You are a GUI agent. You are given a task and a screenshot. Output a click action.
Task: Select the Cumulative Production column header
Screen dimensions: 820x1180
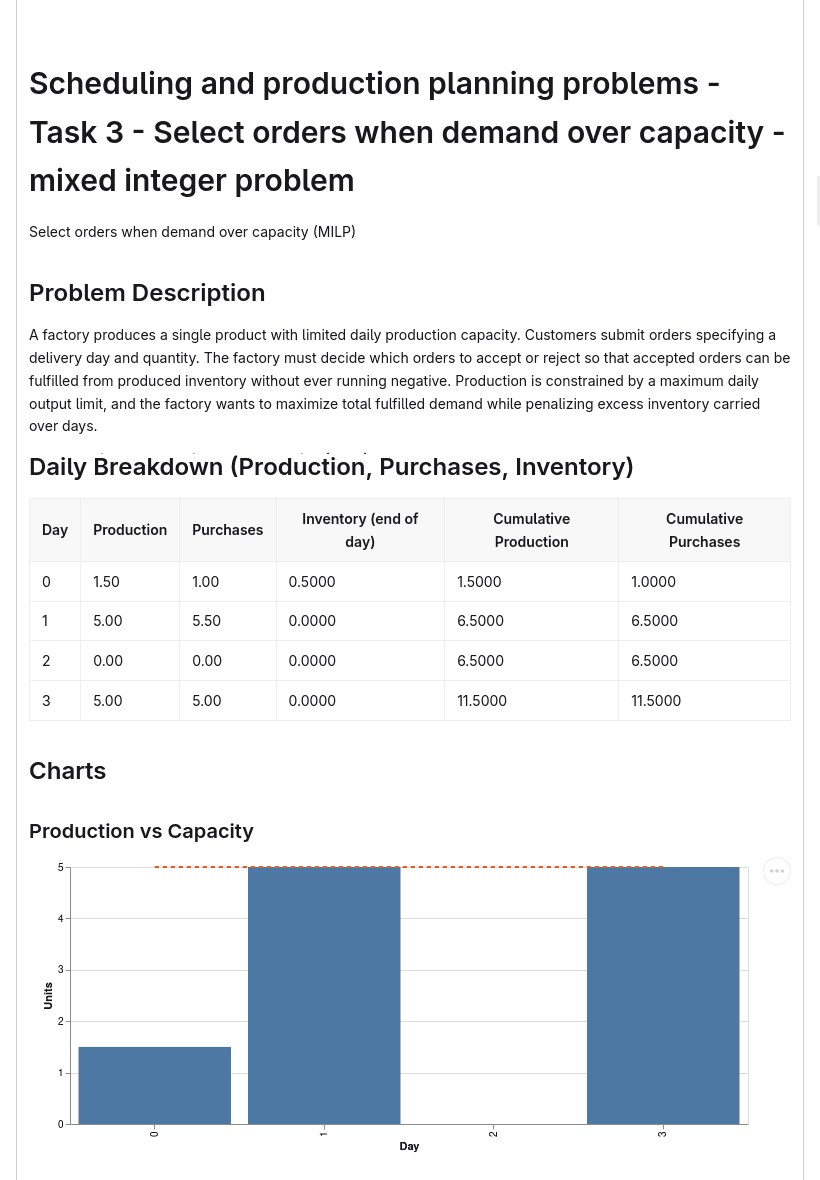click(531, 530)
